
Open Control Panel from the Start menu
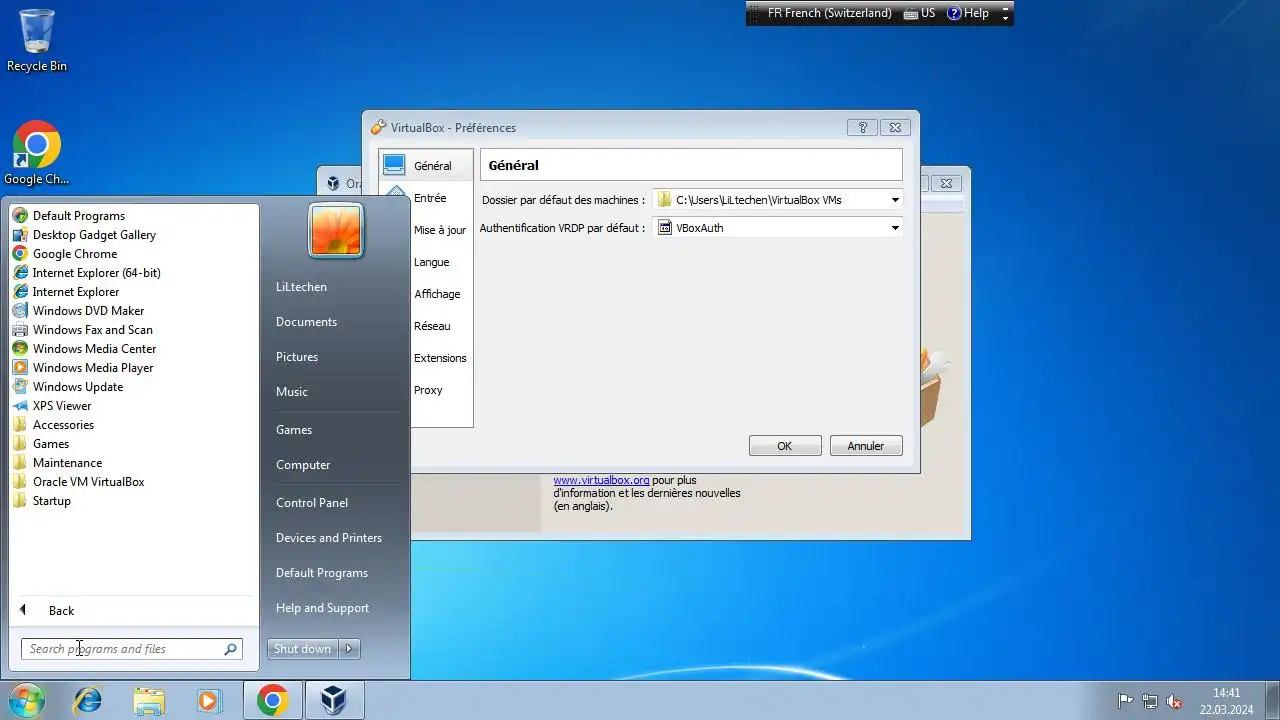pyautogui.click(x=312, y=503)
